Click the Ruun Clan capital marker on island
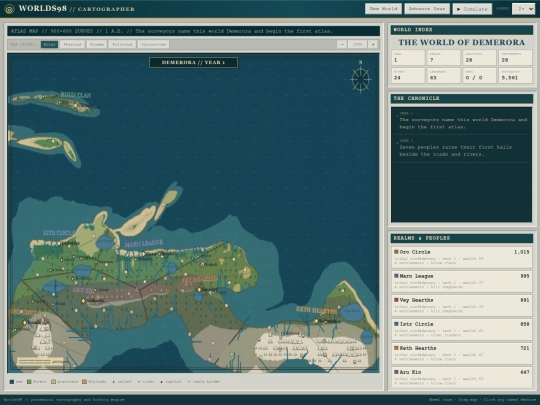This screenshot has height=405, width=540. [x=76, y=105]
